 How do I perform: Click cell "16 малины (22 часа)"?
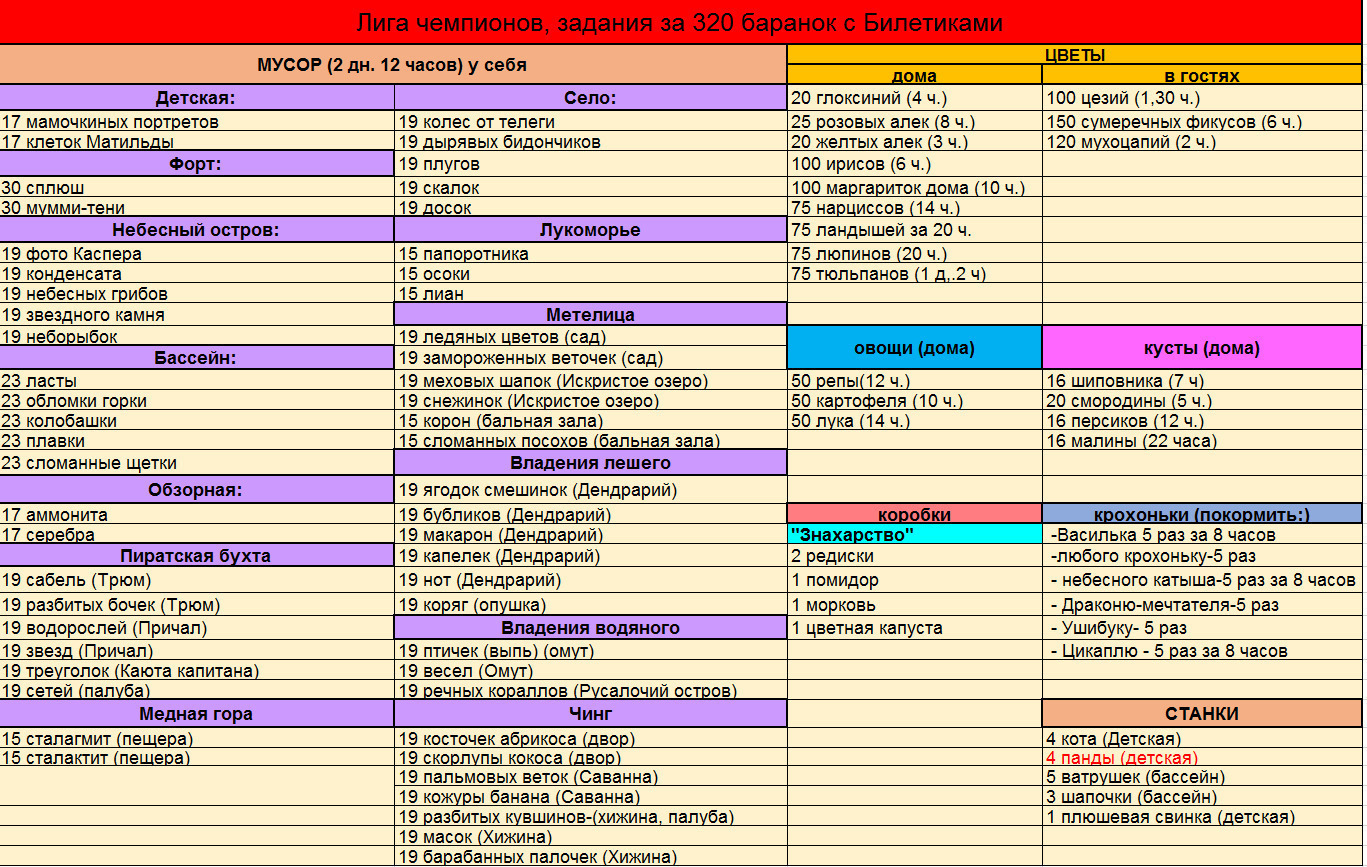click(1202, 441)
